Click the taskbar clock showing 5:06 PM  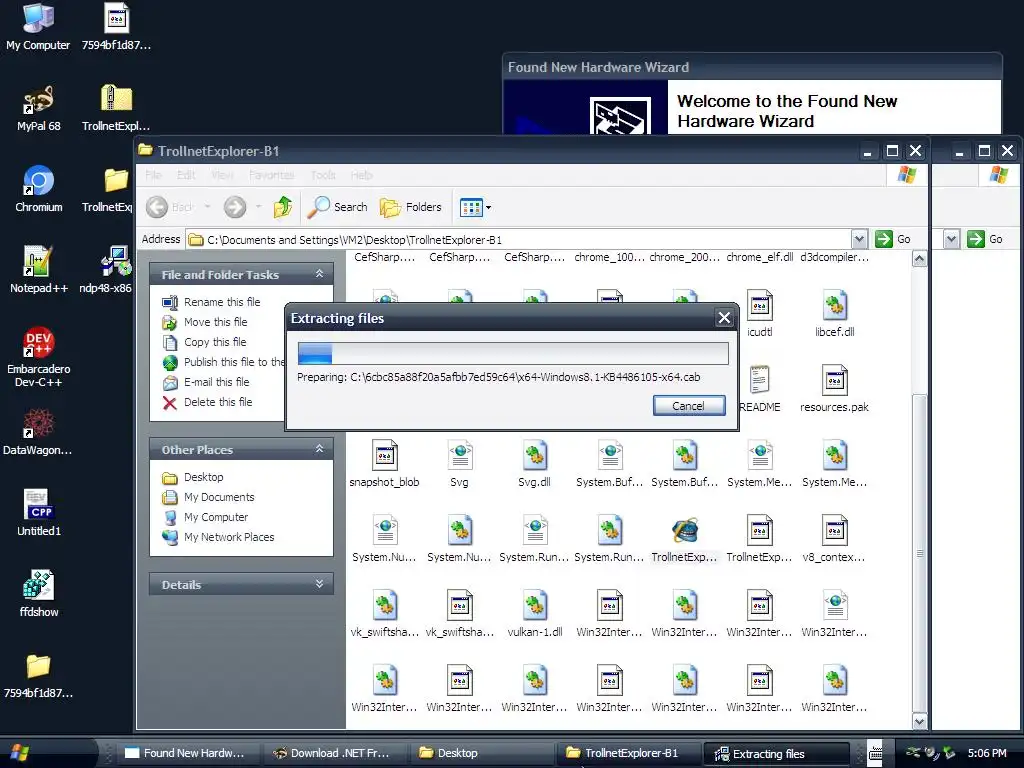click(987, 753)
